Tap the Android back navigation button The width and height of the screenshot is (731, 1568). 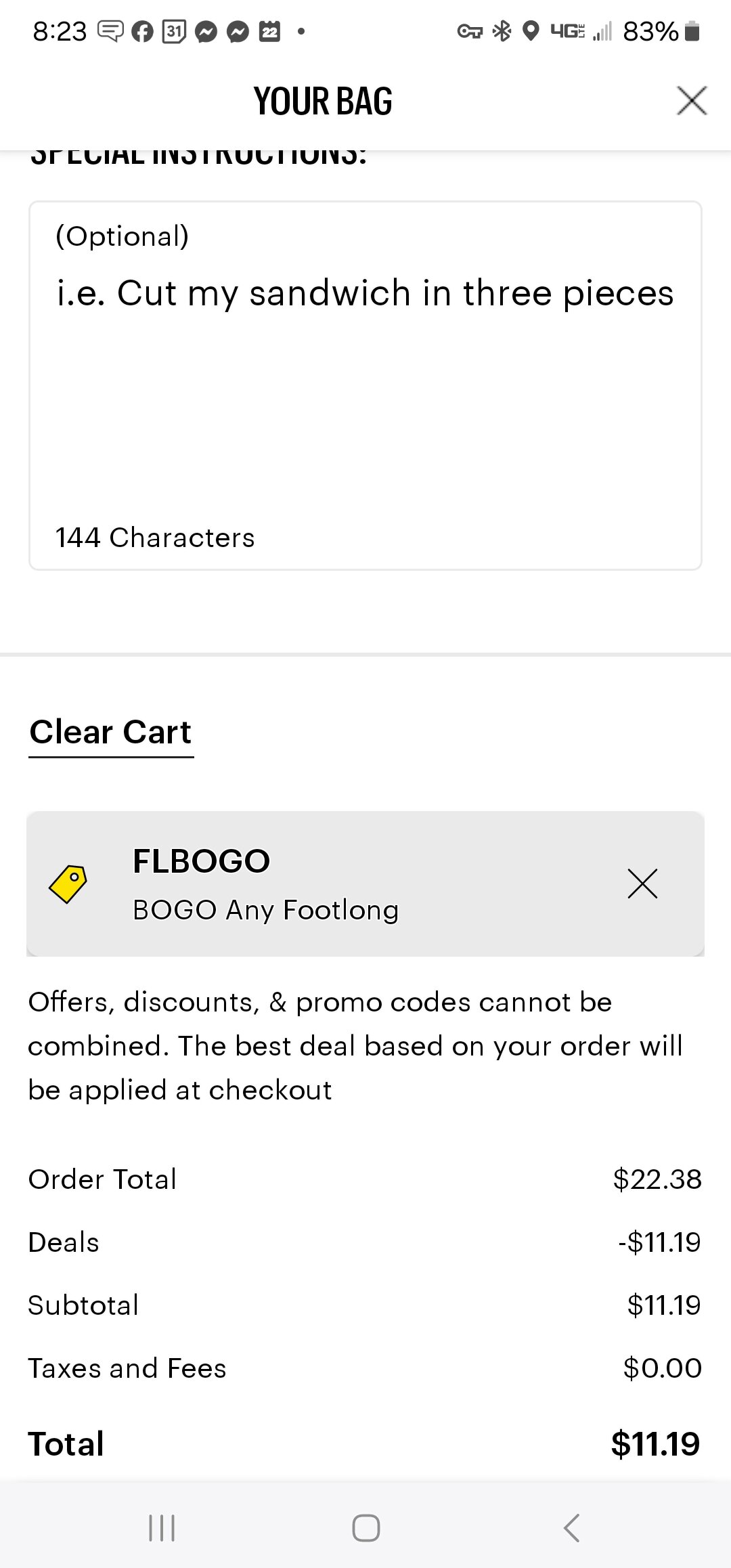pos(572,1528)
